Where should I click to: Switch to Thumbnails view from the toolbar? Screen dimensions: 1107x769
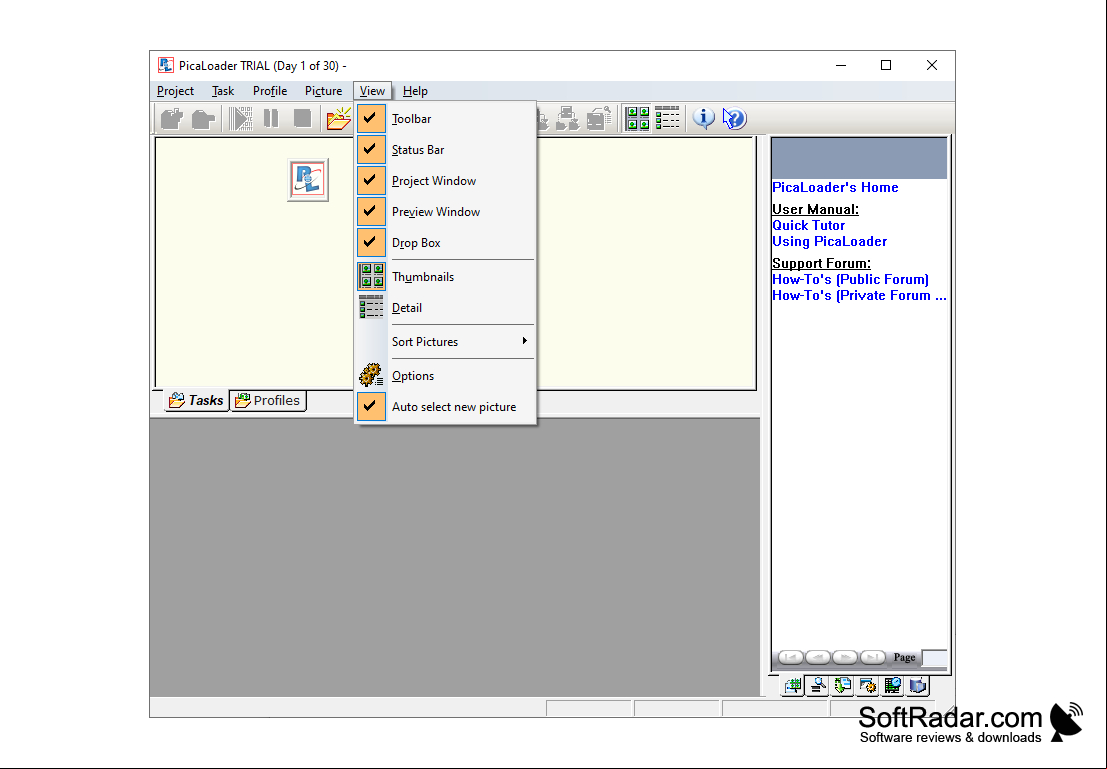pos(638,119)
